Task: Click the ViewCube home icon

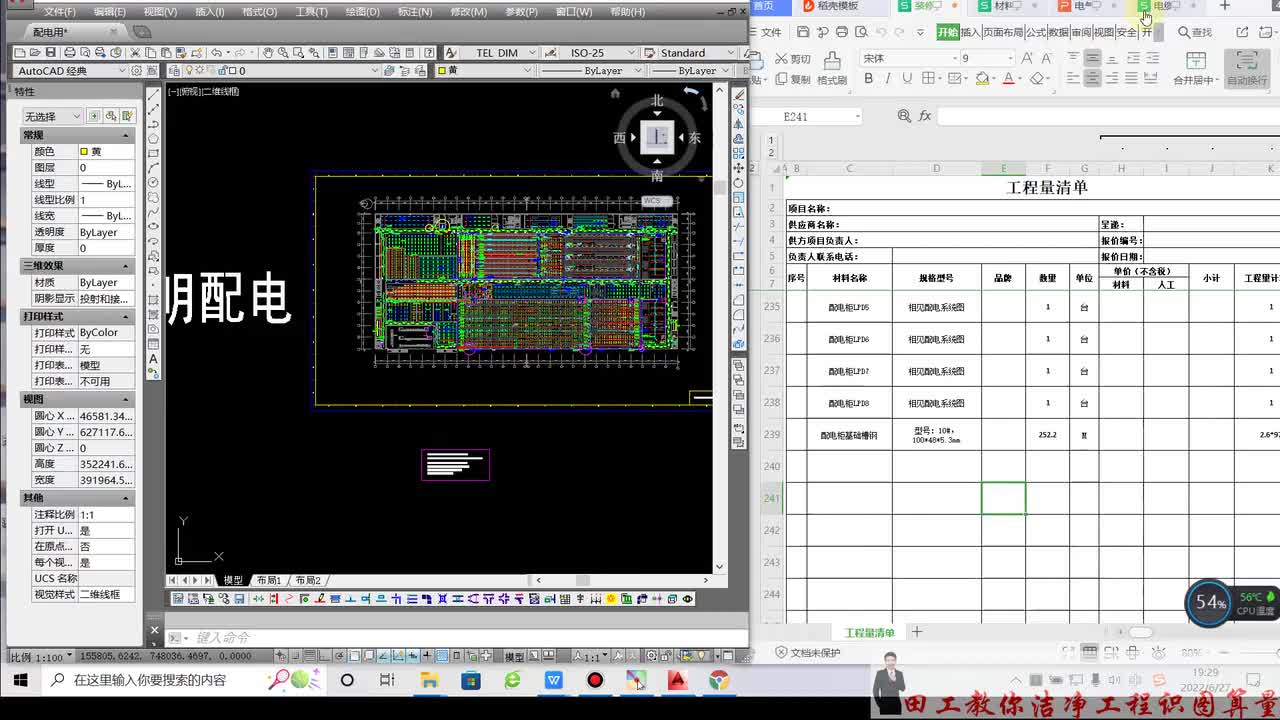Action: click(x=615, y=93)
